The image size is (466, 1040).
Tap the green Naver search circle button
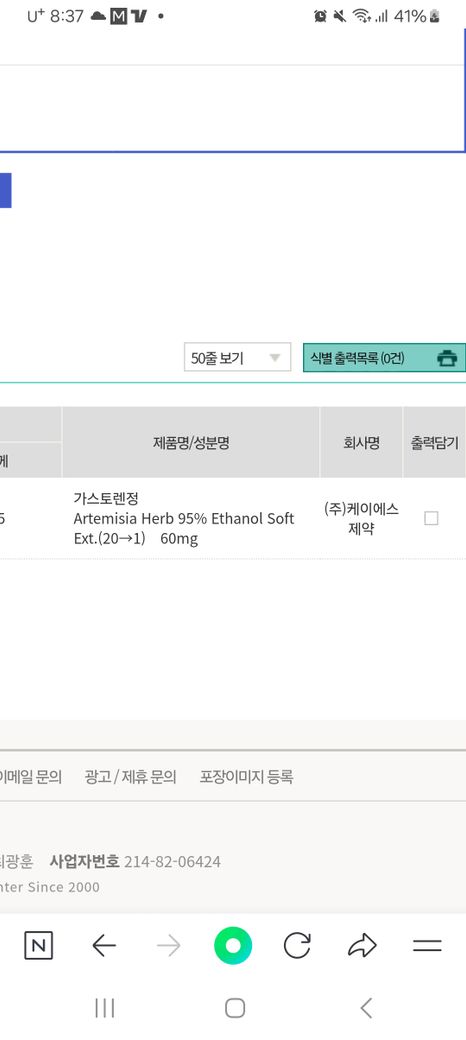pyautogui.click(x=233, y=946)
